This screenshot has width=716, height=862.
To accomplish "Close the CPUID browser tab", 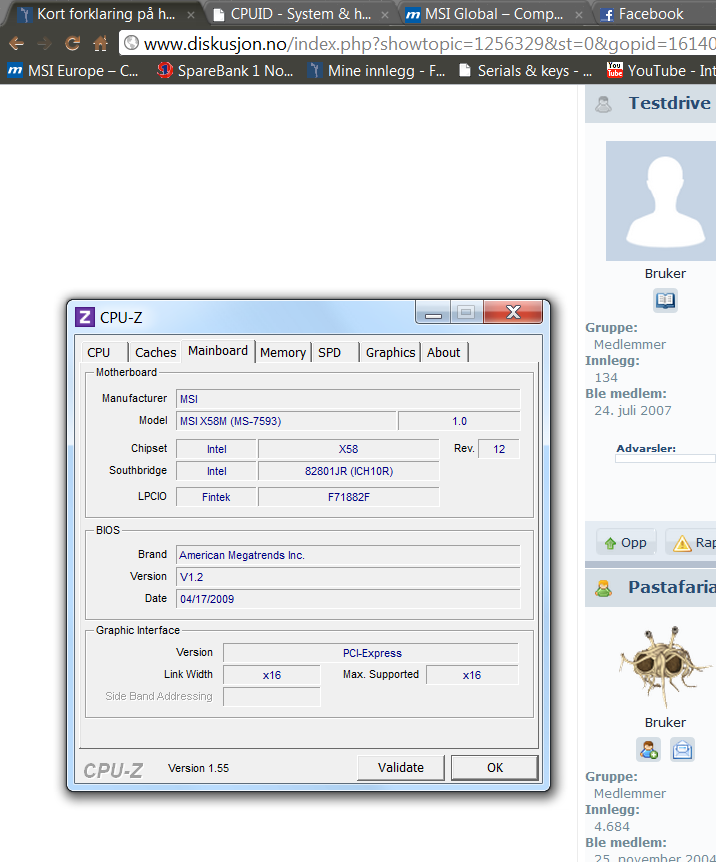I will coord(385,15).
